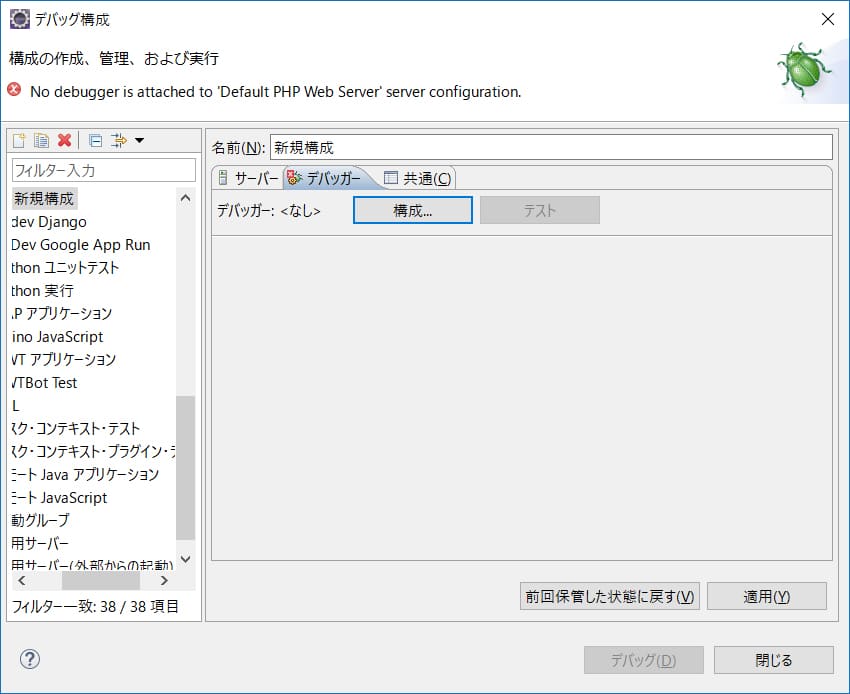Collapse all configurations in the tree
This screenshot has height=694, width=850.
(95, 140)
